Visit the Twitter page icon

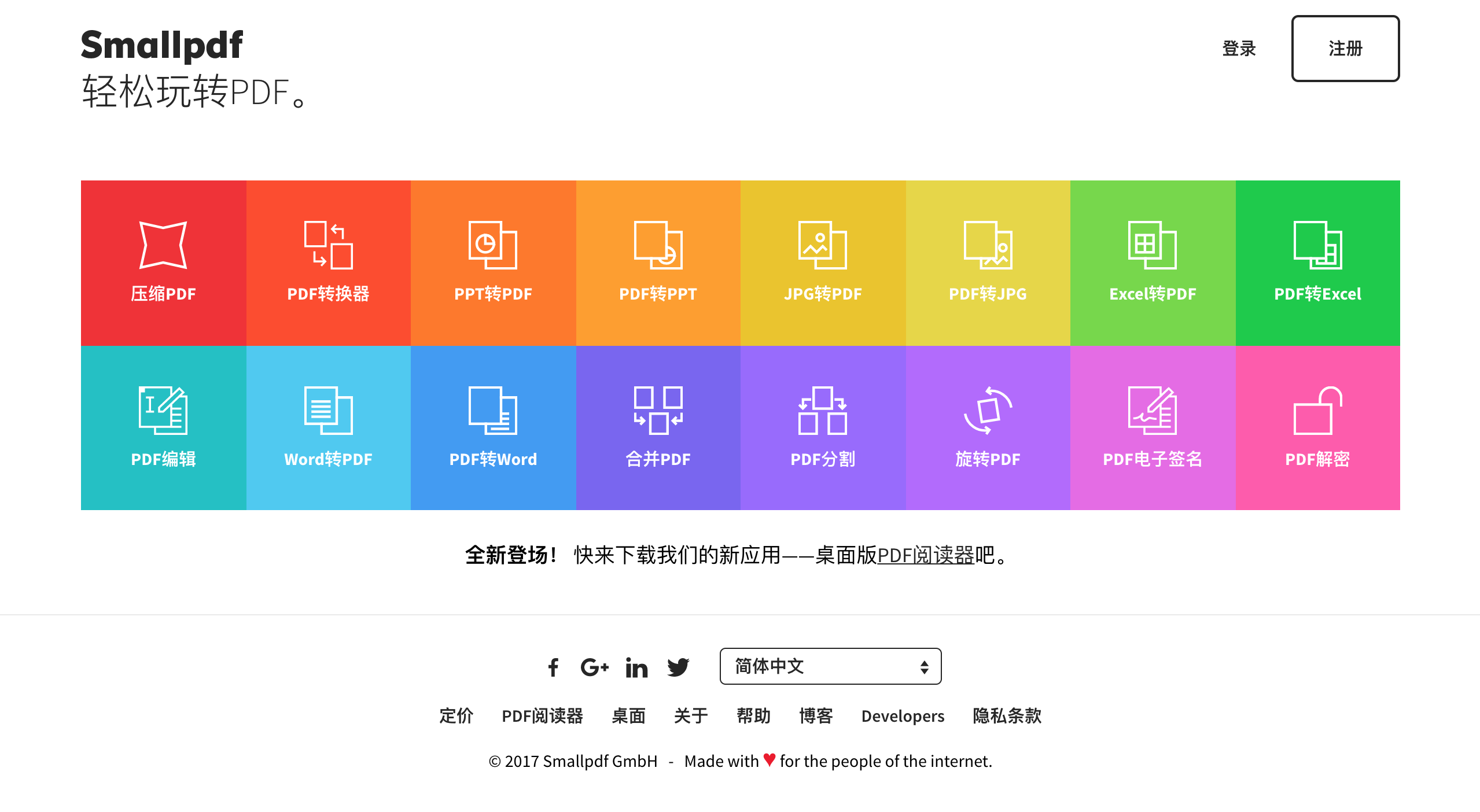point(678,667)
